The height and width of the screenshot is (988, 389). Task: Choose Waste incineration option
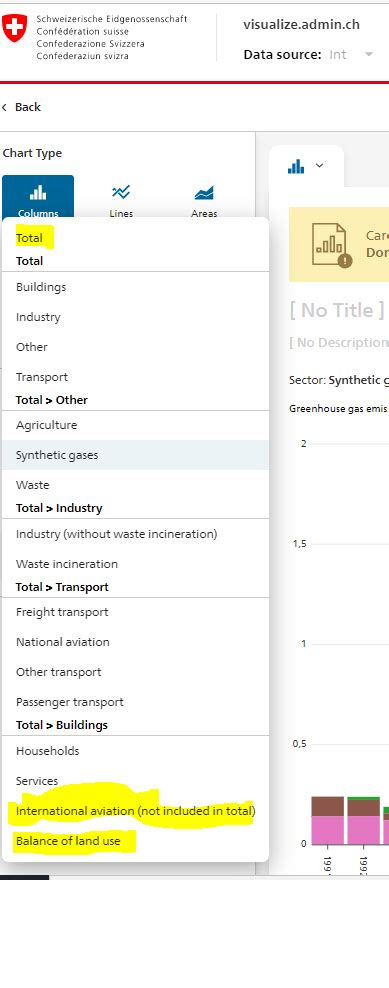(67, 564)
